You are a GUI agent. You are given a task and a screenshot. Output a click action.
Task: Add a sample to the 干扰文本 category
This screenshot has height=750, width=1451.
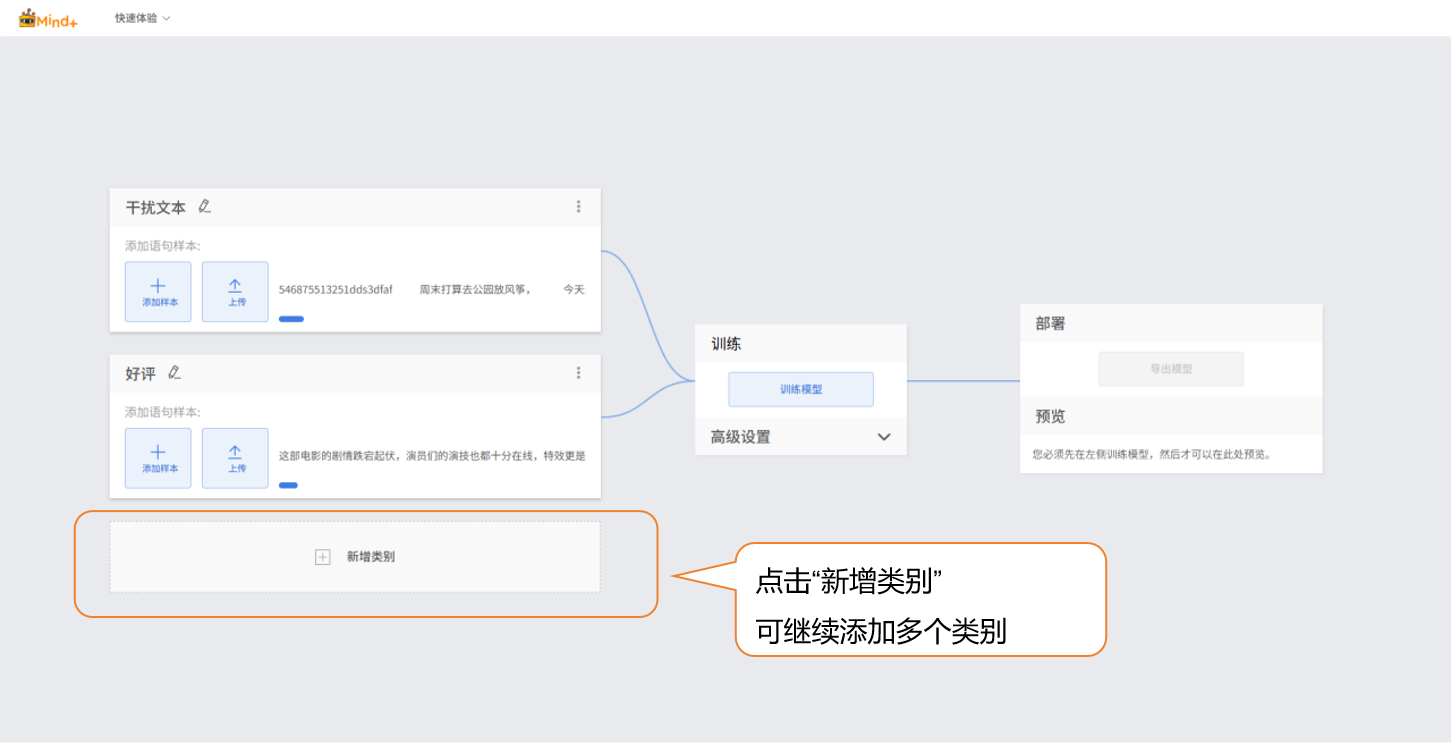(158, 292)
